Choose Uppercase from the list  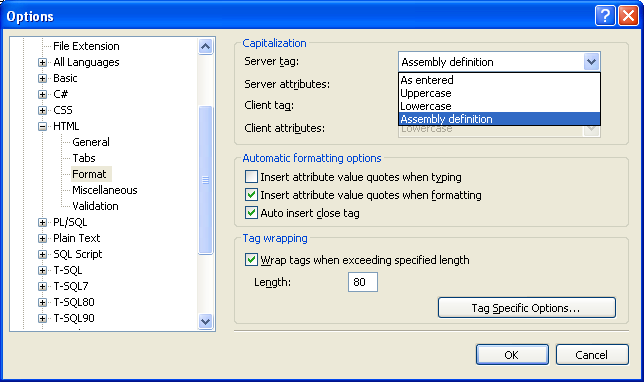tap(499, 93)
